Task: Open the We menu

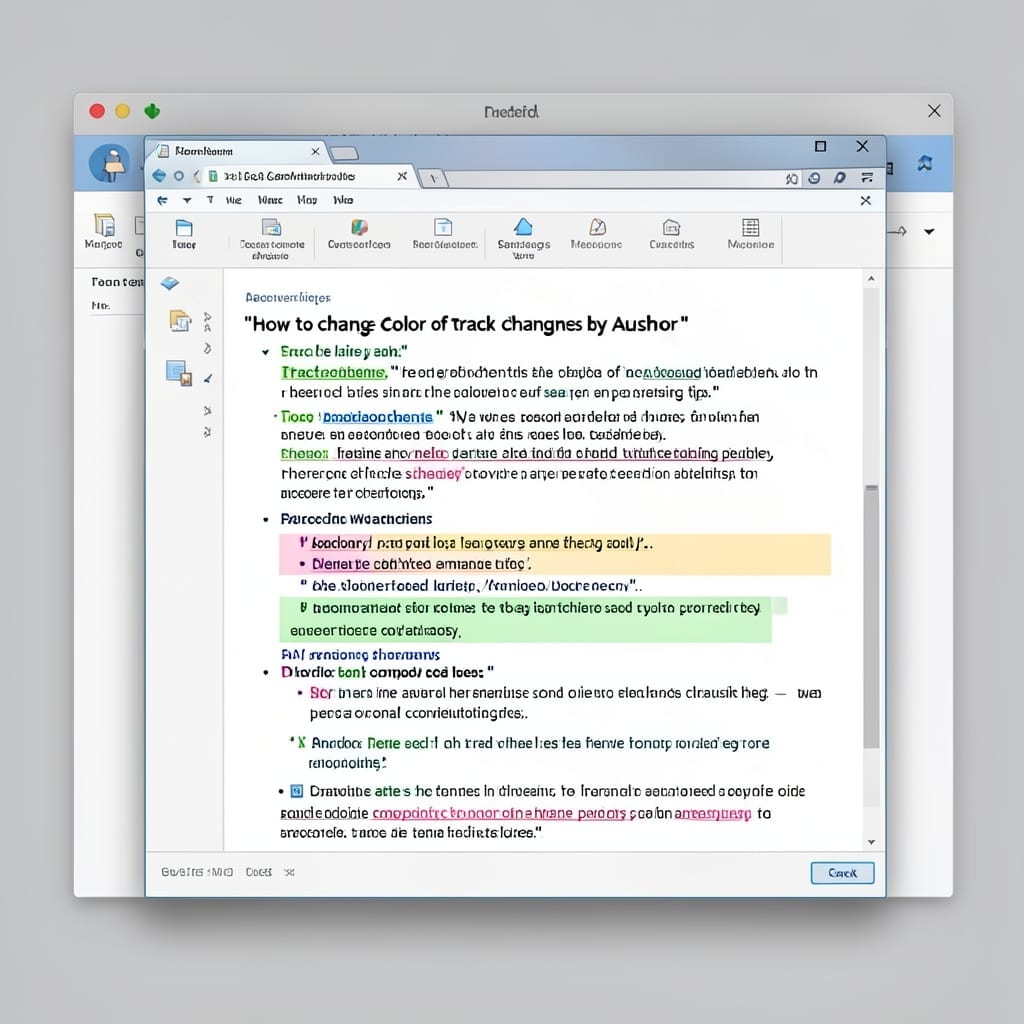Action: coord(234,200)
